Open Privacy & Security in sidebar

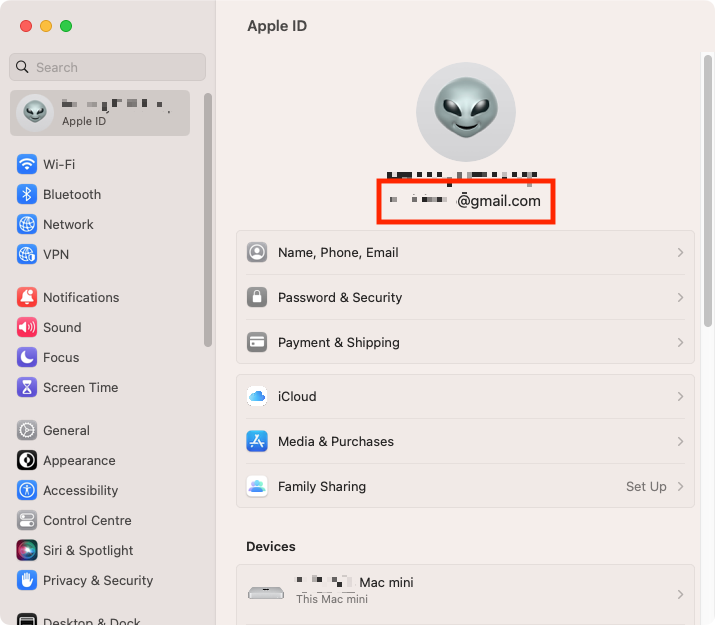click(98, 581)
